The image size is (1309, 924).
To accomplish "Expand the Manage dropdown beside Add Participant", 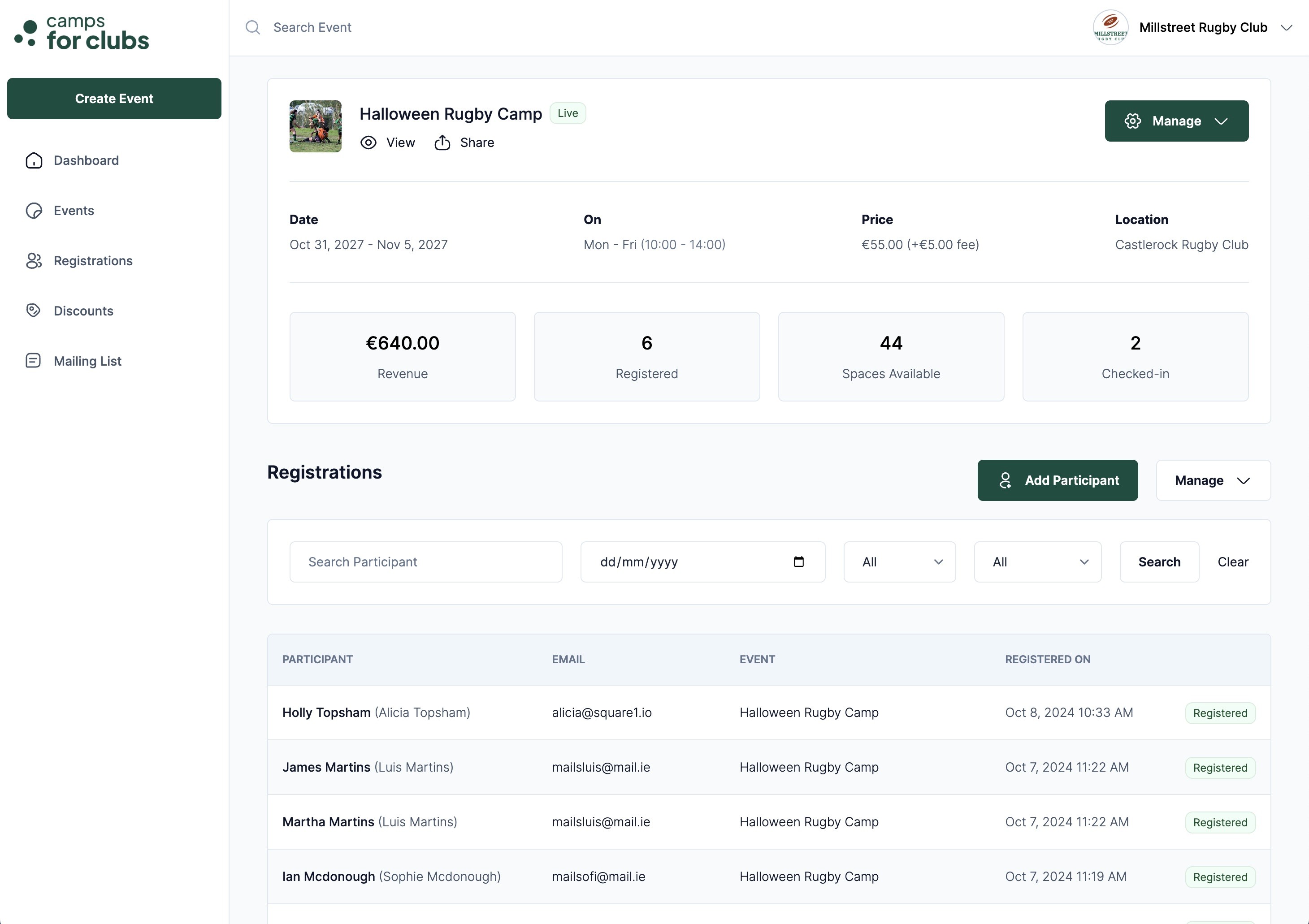I will point(1213,480).
